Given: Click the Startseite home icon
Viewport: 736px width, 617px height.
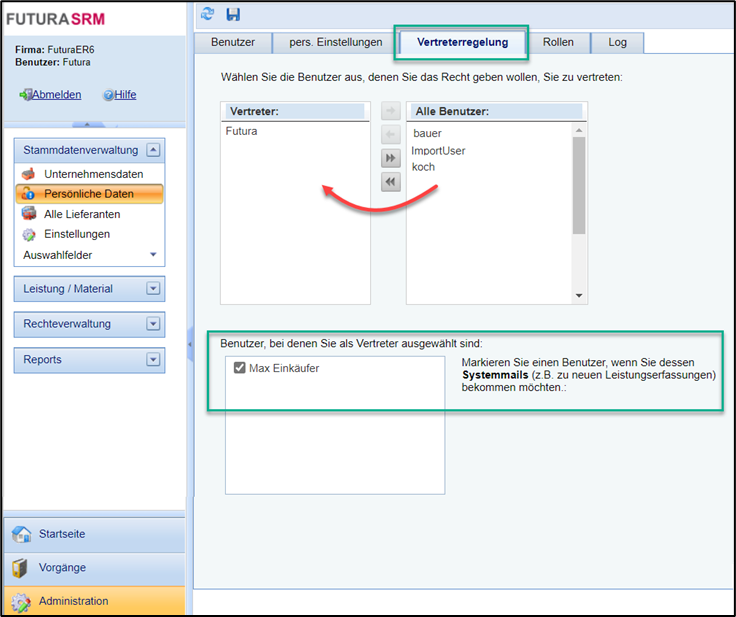Looking at the screenshot, I should click(21, 534).
